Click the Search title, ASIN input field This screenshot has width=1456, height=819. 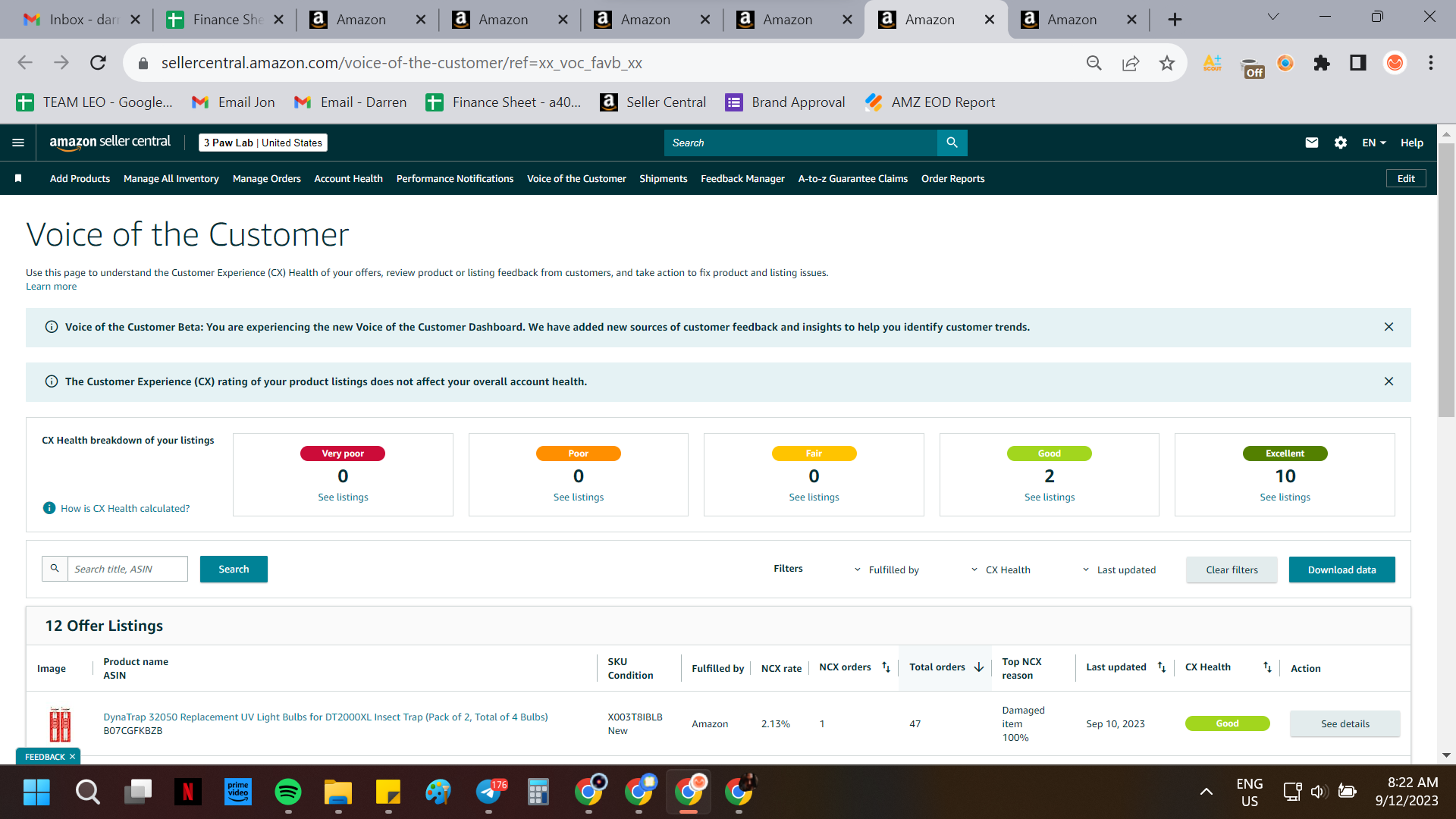click(x=127, y=569)
